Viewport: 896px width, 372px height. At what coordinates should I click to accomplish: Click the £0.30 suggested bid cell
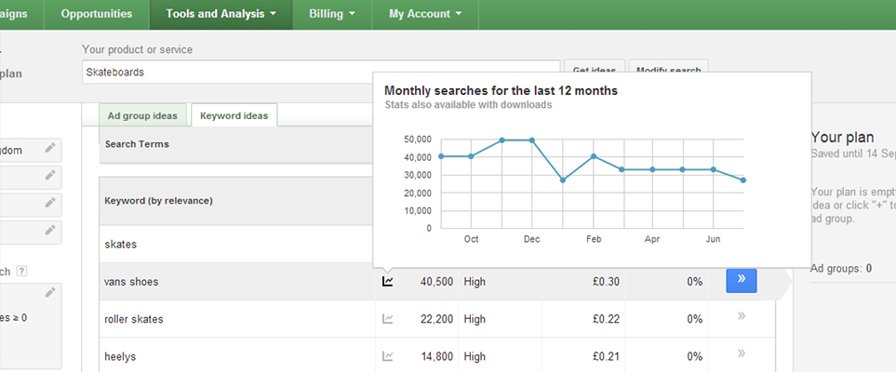pyautogui.click(x=606, y=282)
